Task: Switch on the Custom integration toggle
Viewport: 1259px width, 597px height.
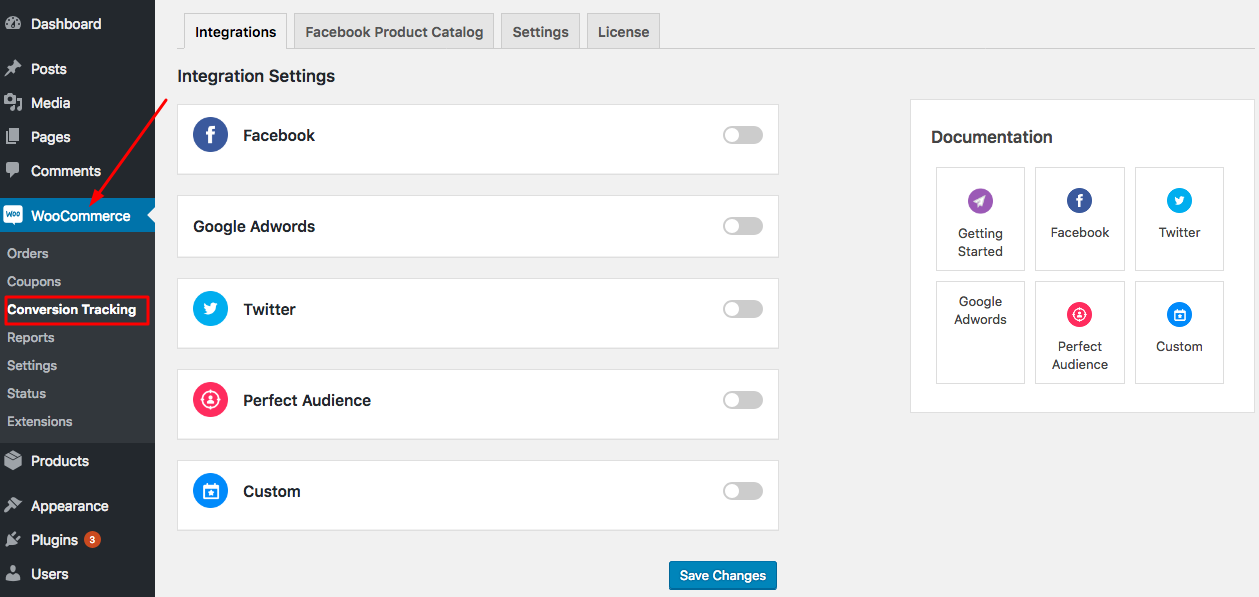Action: tap(742, 491)
